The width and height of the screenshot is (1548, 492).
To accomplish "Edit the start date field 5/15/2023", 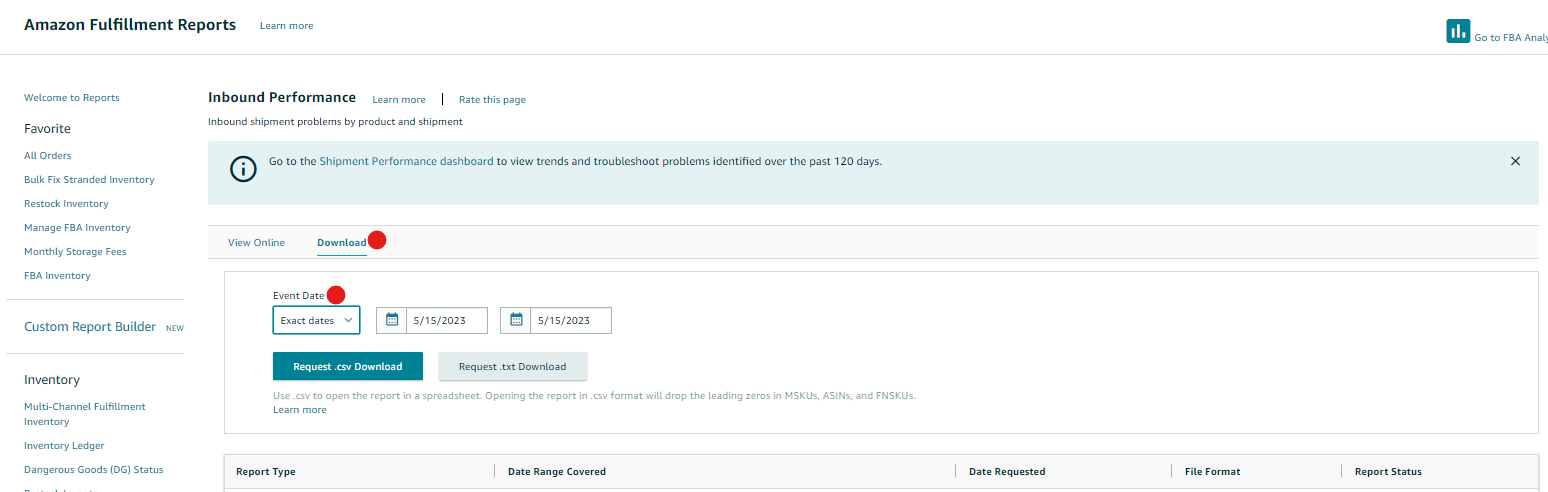I will click(x=447, y=320).
